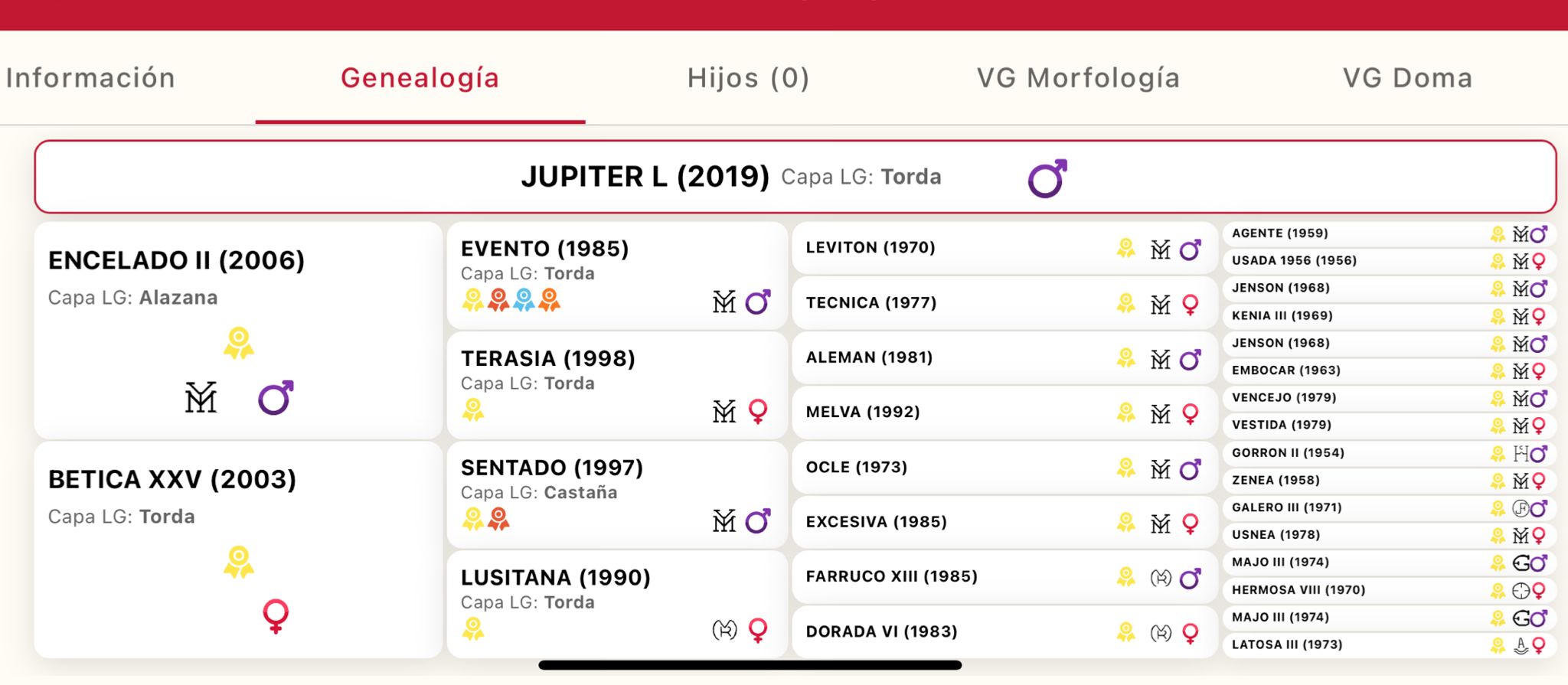Click the brand icon next to GORRON II
The image size is (1568, 685).
point(1521,454)
